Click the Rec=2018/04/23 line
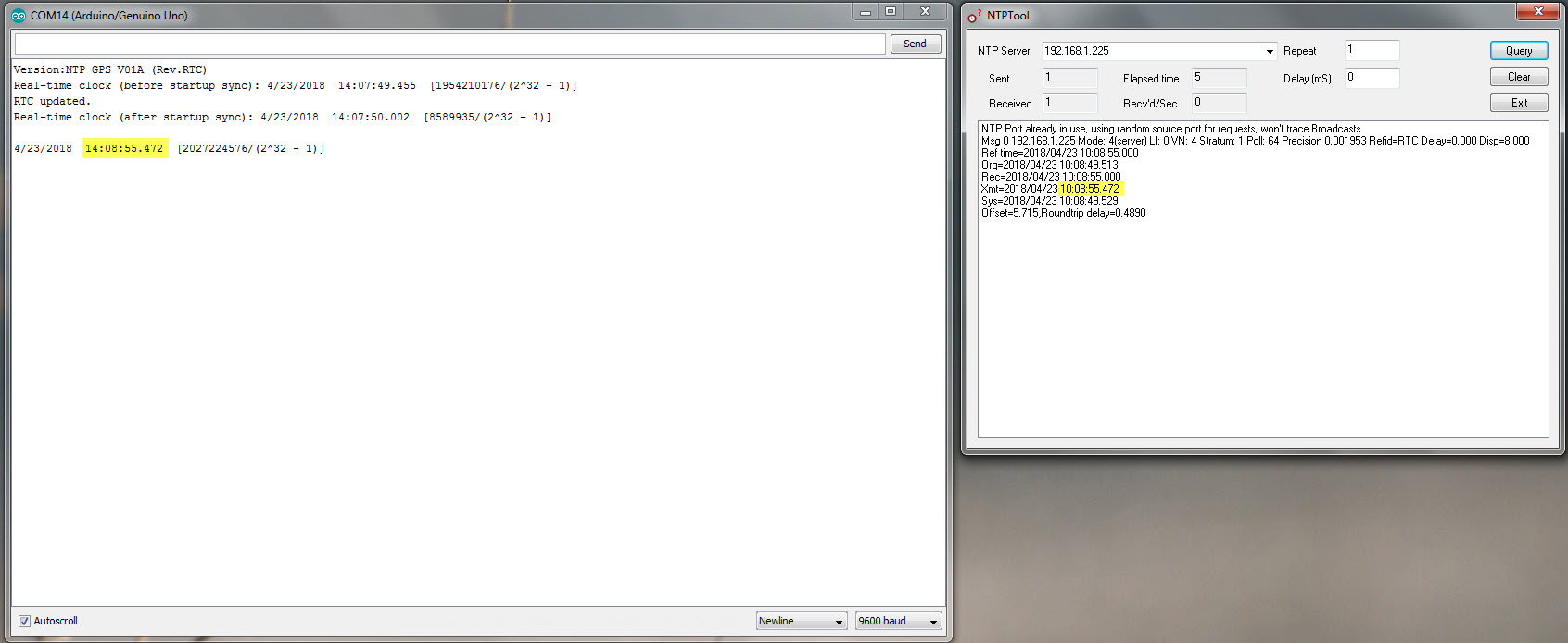Screen dimensions: 1568x643 pyautogui.click(x=1051, y=177)
